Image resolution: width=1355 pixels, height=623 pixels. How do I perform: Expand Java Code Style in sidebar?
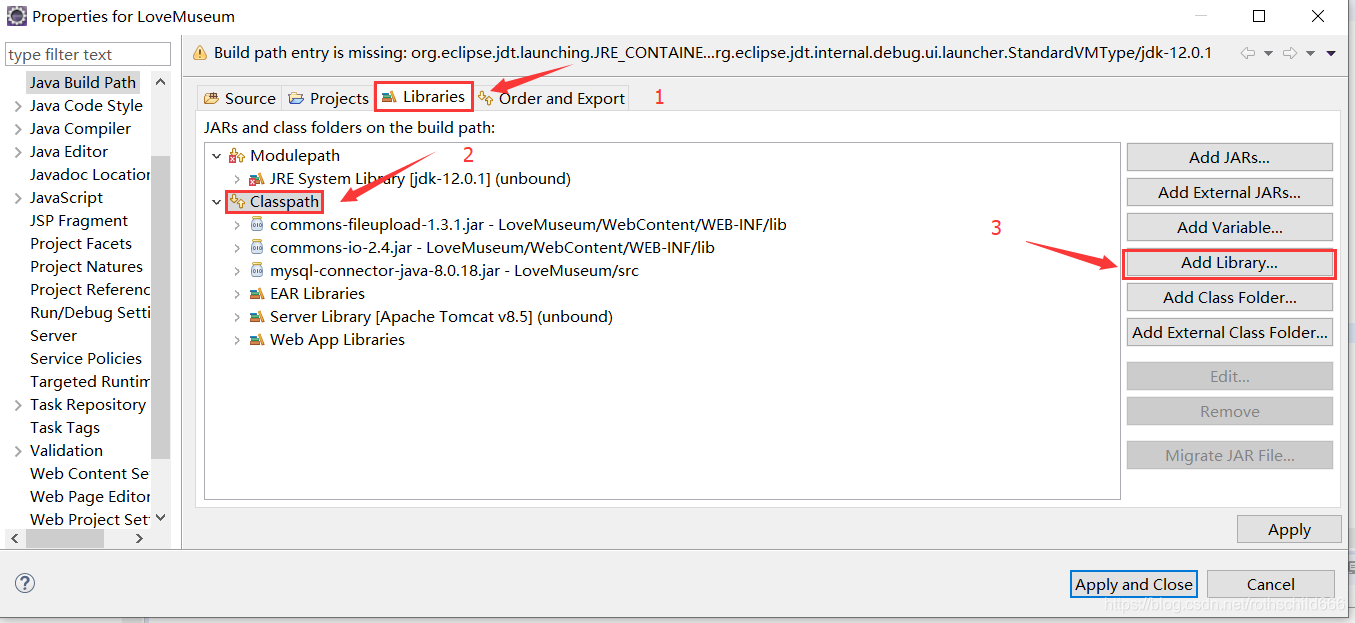pos(18,106)
